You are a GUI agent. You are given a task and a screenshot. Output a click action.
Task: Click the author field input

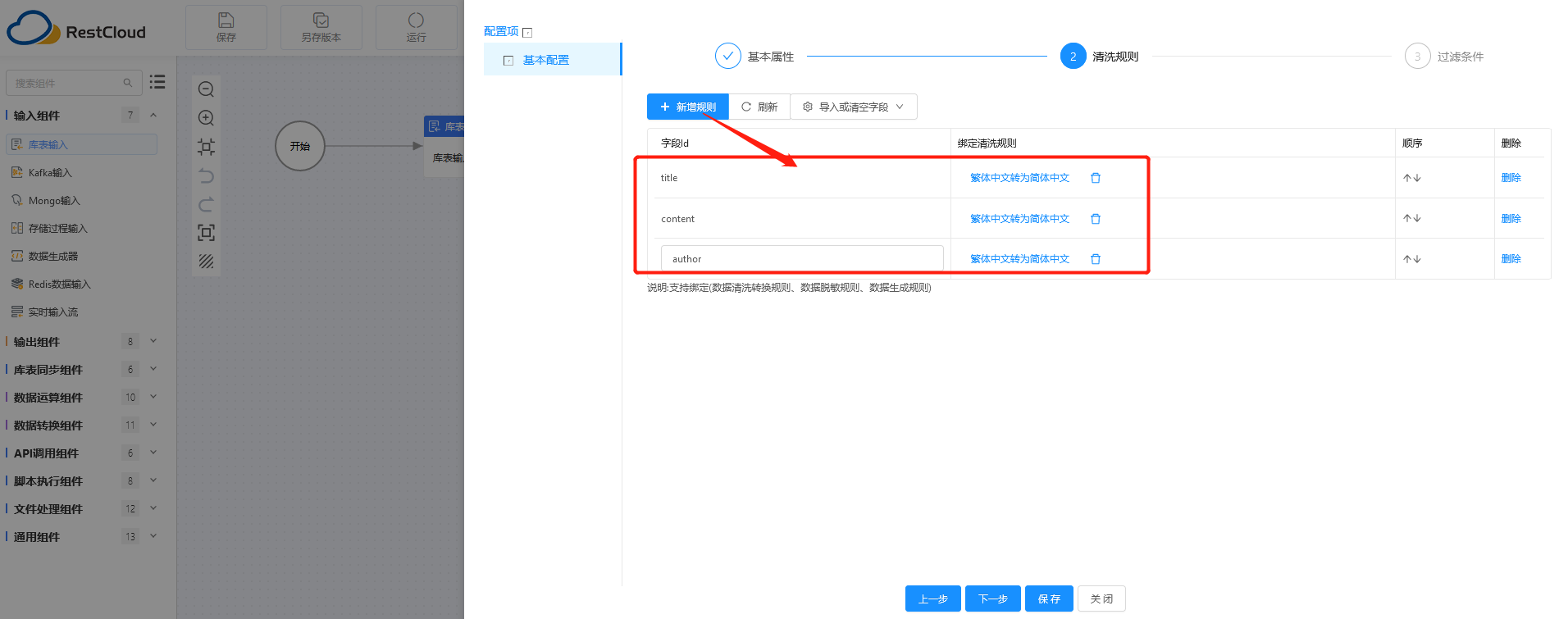(802, 259)
